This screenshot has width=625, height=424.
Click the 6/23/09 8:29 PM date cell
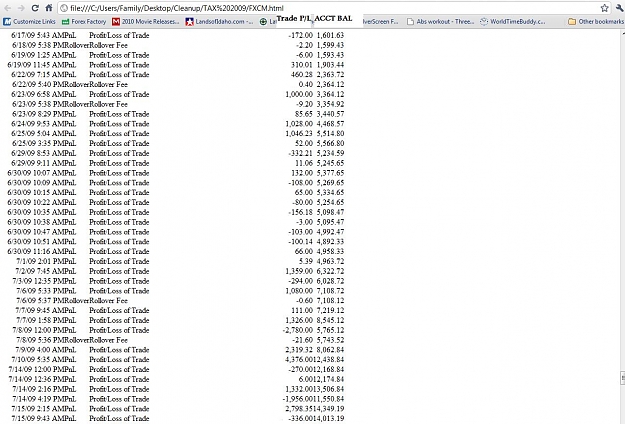click(36, 114)
